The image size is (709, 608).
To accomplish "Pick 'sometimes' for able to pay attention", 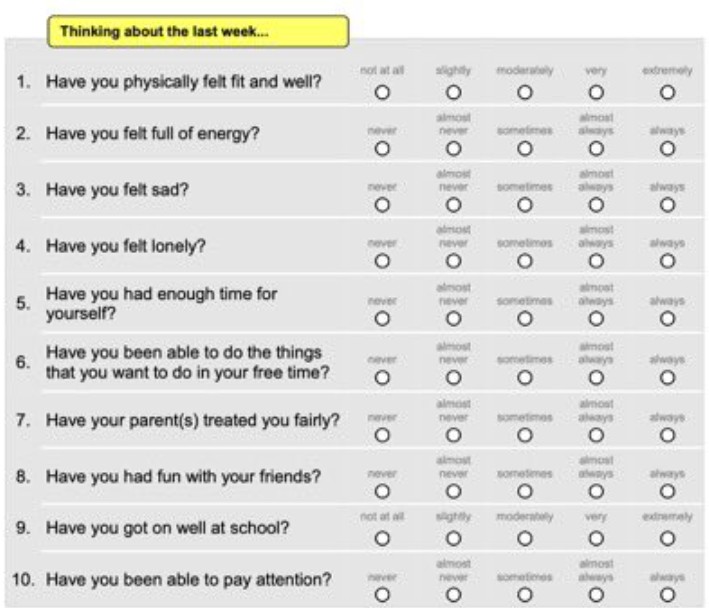I will click(x=525, y=595).
